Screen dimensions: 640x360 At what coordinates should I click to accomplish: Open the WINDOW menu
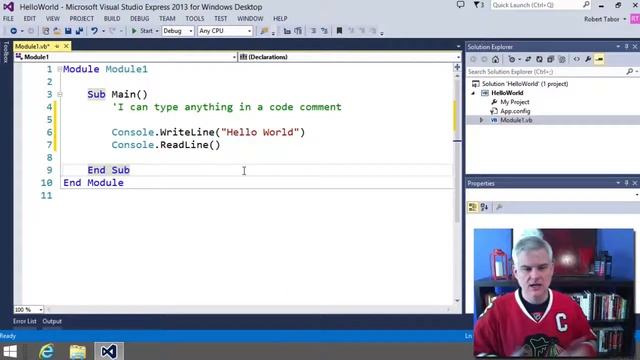[250, 19]
